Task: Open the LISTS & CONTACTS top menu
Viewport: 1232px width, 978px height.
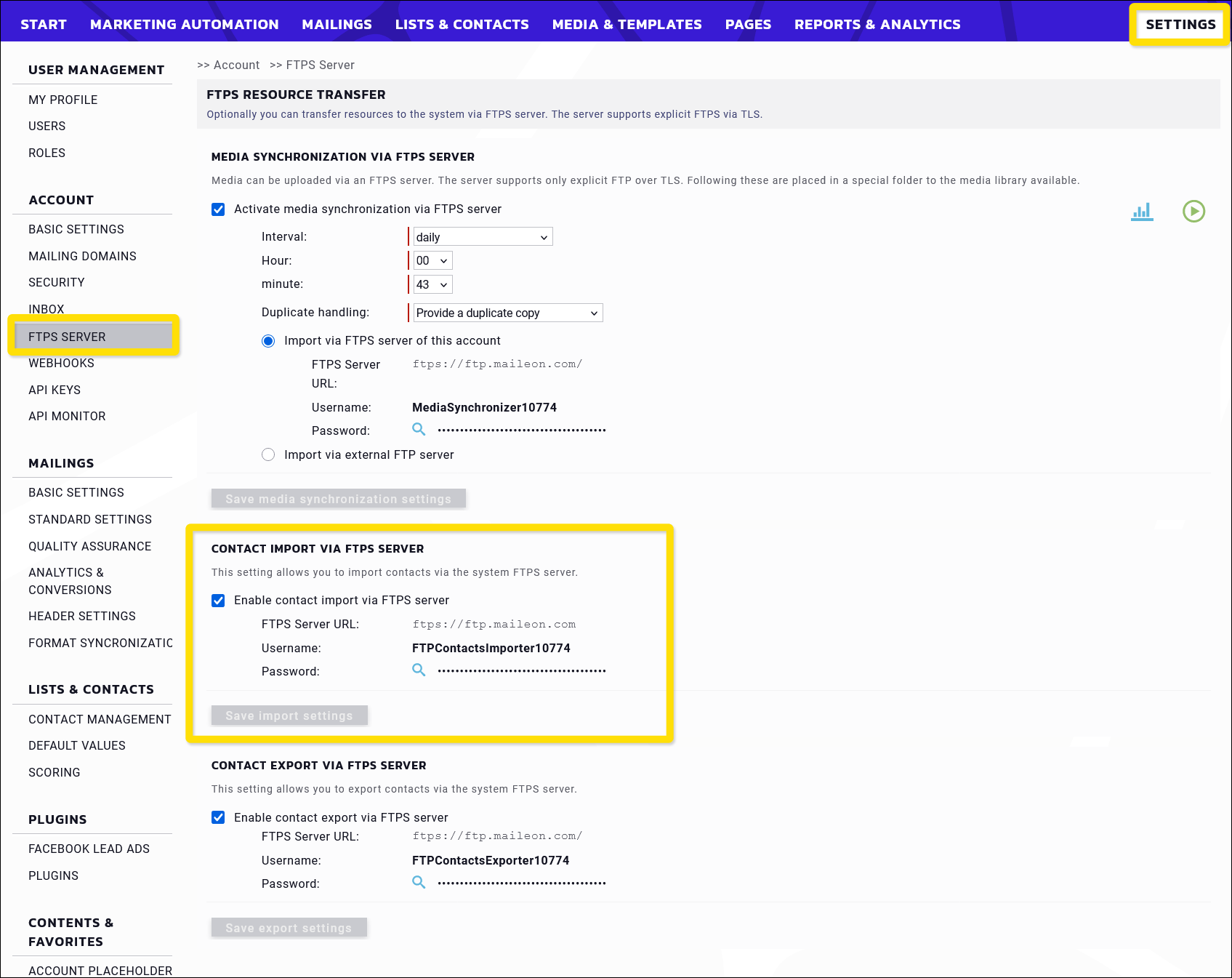Action: coord(462,24)
